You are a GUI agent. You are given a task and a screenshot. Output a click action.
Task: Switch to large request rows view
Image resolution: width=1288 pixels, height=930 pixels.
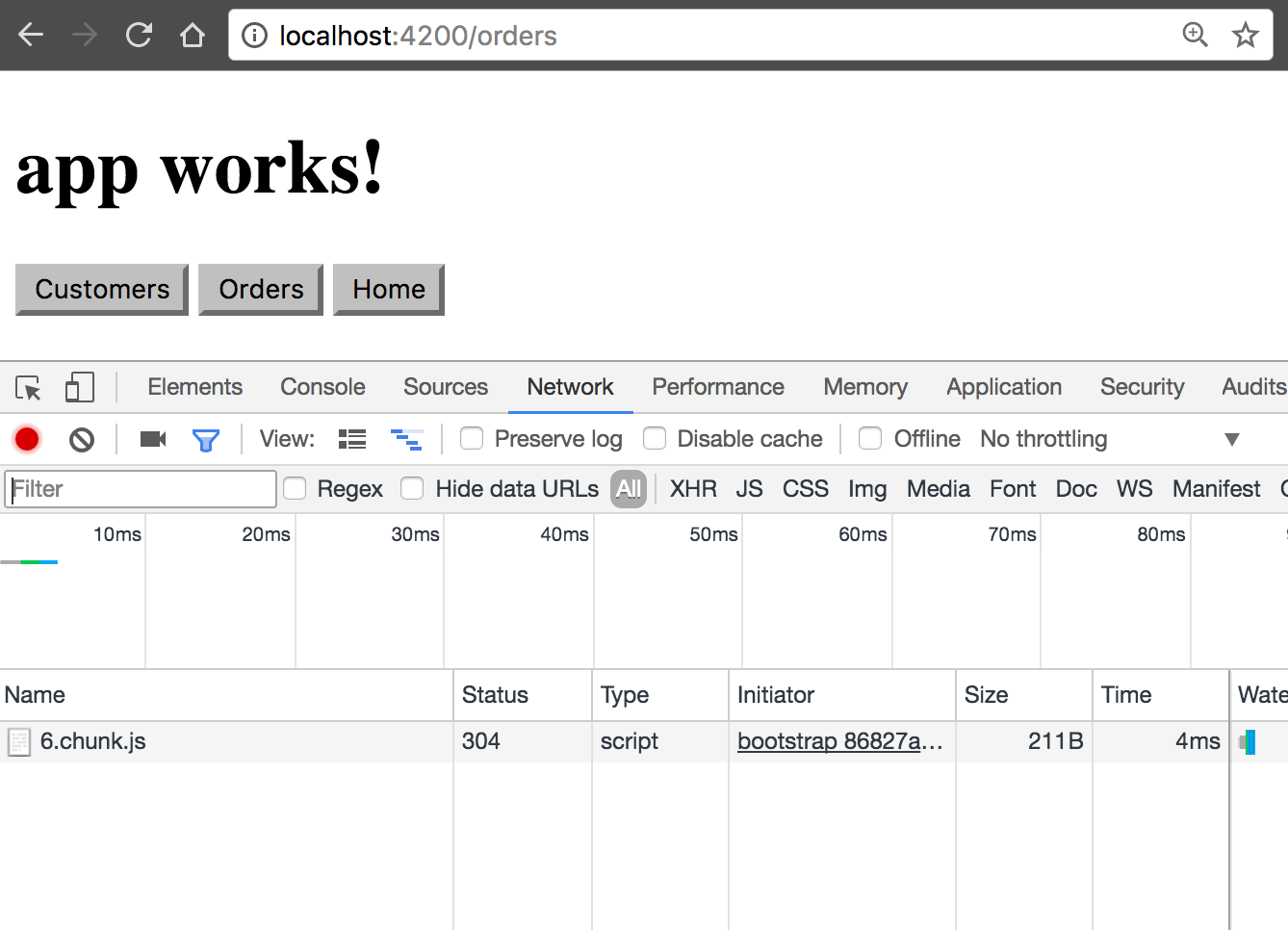point(352,440)
